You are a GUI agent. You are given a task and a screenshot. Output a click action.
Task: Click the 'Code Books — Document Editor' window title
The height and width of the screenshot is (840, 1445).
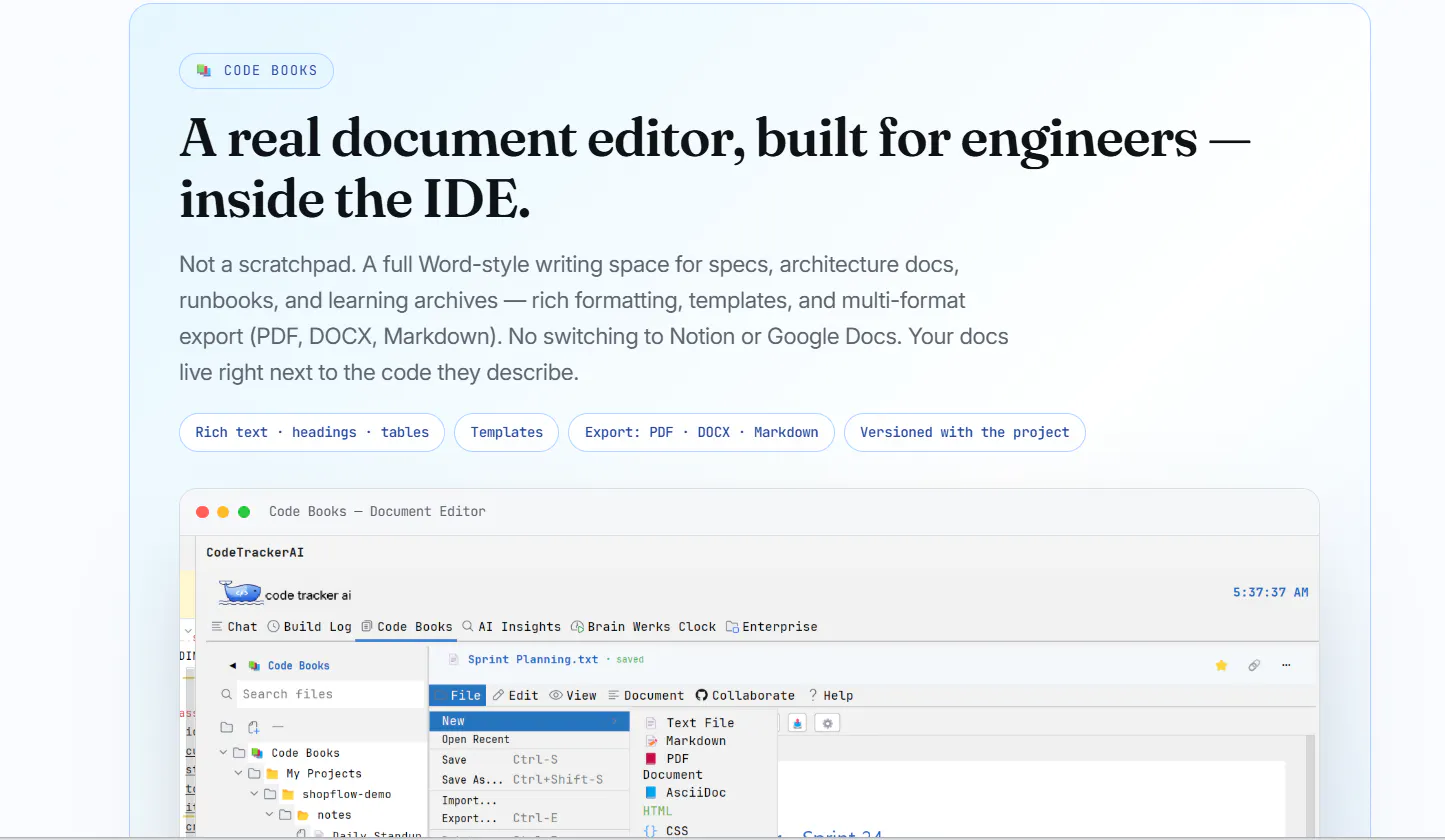click(377, 511)
